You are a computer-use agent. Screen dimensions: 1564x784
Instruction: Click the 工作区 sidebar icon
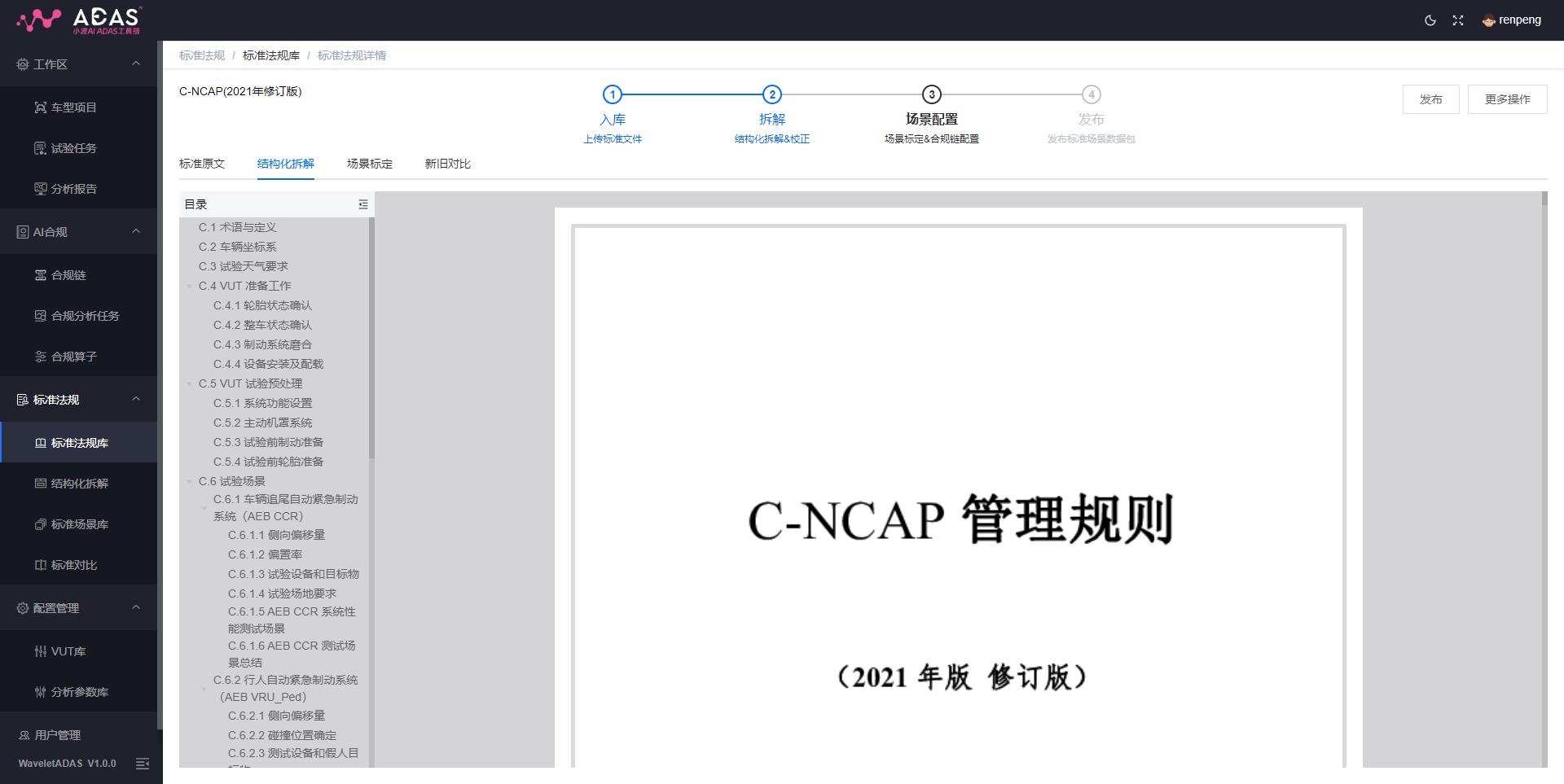[23, 64]
